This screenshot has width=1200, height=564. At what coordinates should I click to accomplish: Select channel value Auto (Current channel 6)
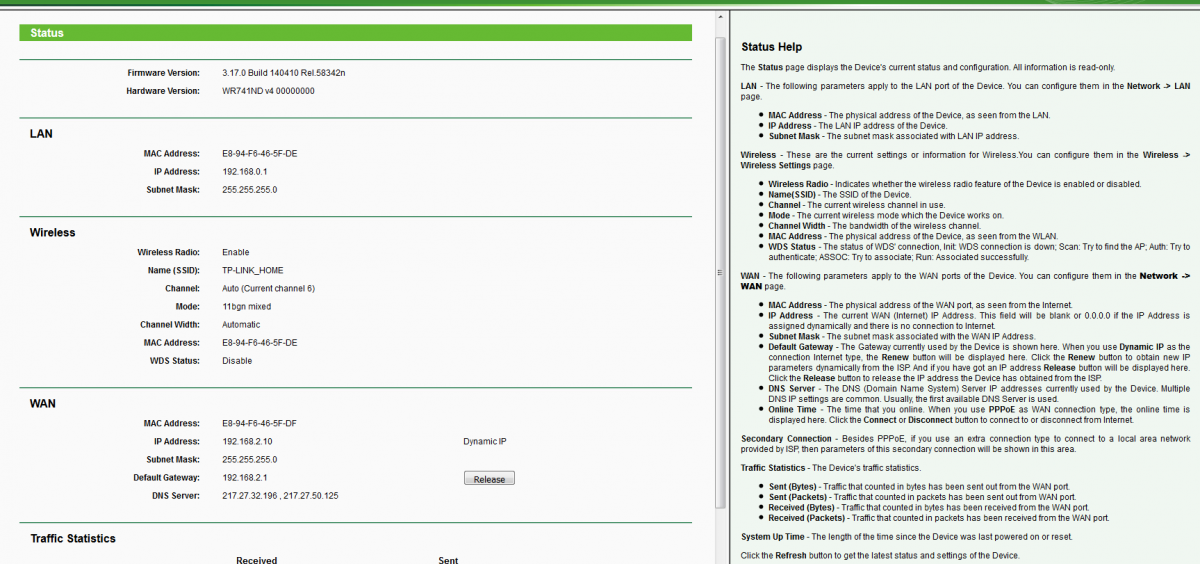[x=268, y=288]
